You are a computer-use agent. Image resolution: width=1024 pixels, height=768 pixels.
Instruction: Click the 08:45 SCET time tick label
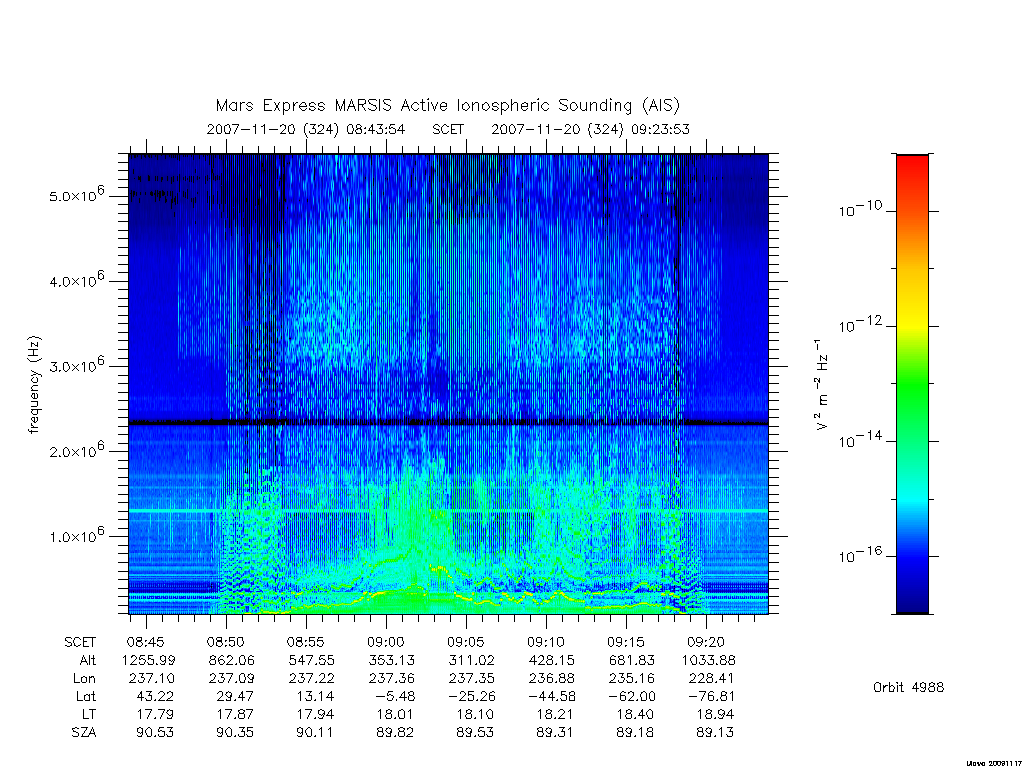click(146, 642)
